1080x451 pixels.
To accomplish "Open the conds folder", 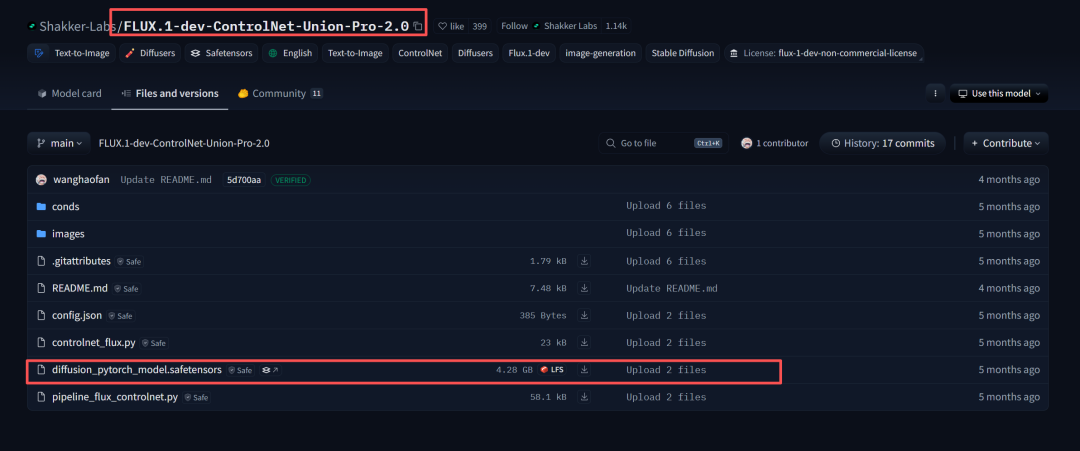I will (65, 207).
